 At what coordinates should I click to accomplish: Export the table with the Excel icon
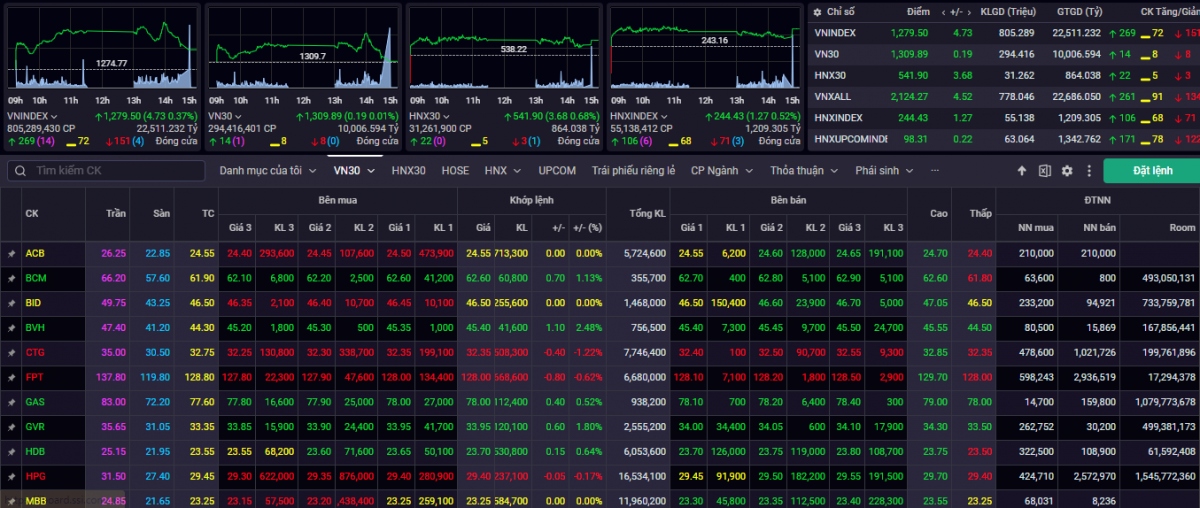tap(1045, 171)
